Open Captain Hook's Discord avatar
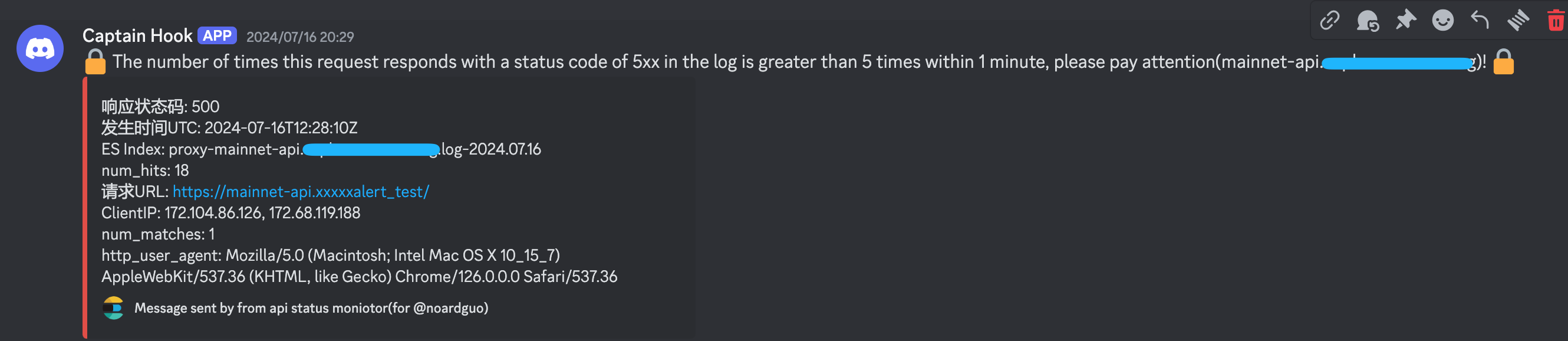 point(40,49)
